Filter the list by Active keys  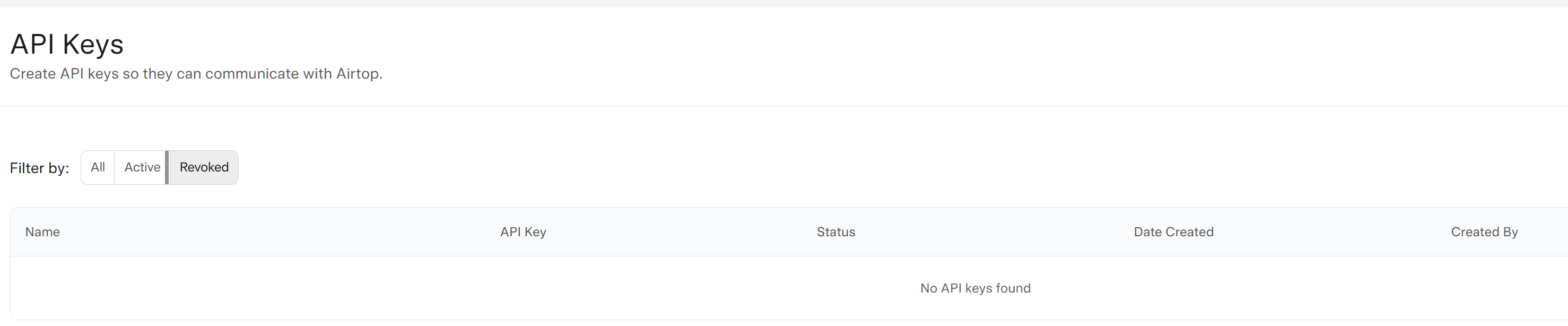[142, 168]
